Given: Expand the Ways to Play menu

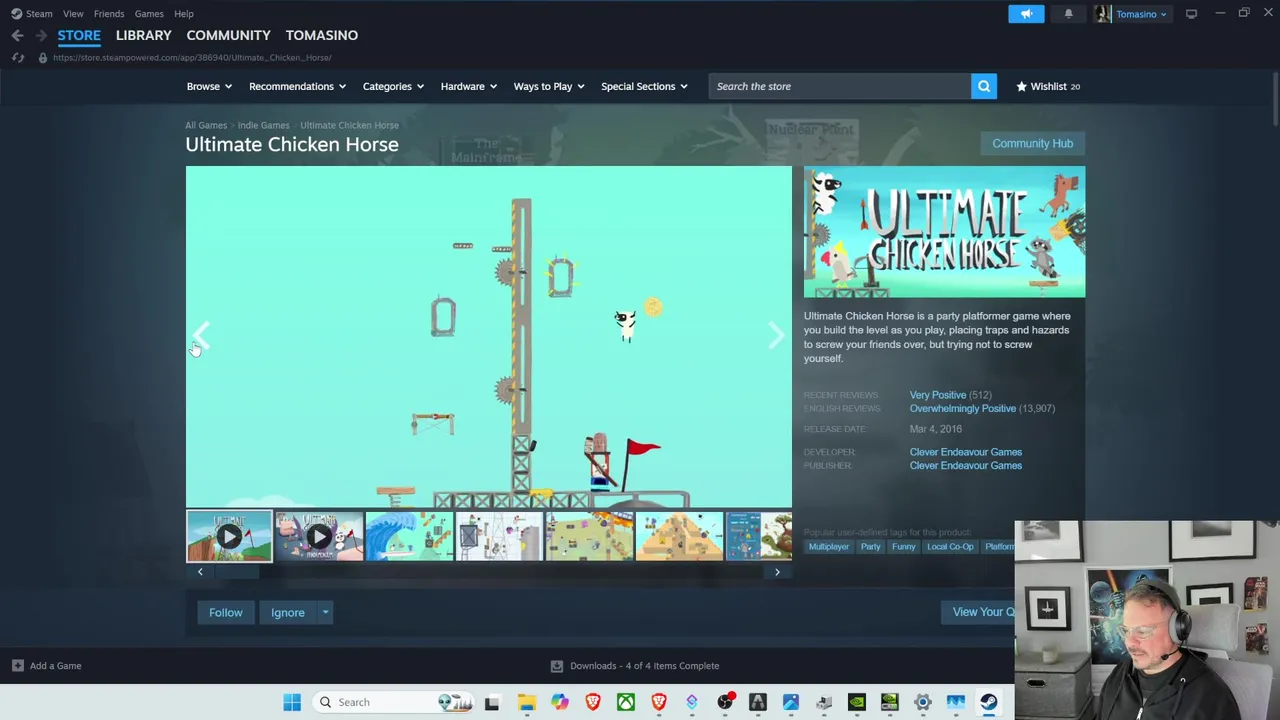Looking at the screenshot, I should pos(549,86).
